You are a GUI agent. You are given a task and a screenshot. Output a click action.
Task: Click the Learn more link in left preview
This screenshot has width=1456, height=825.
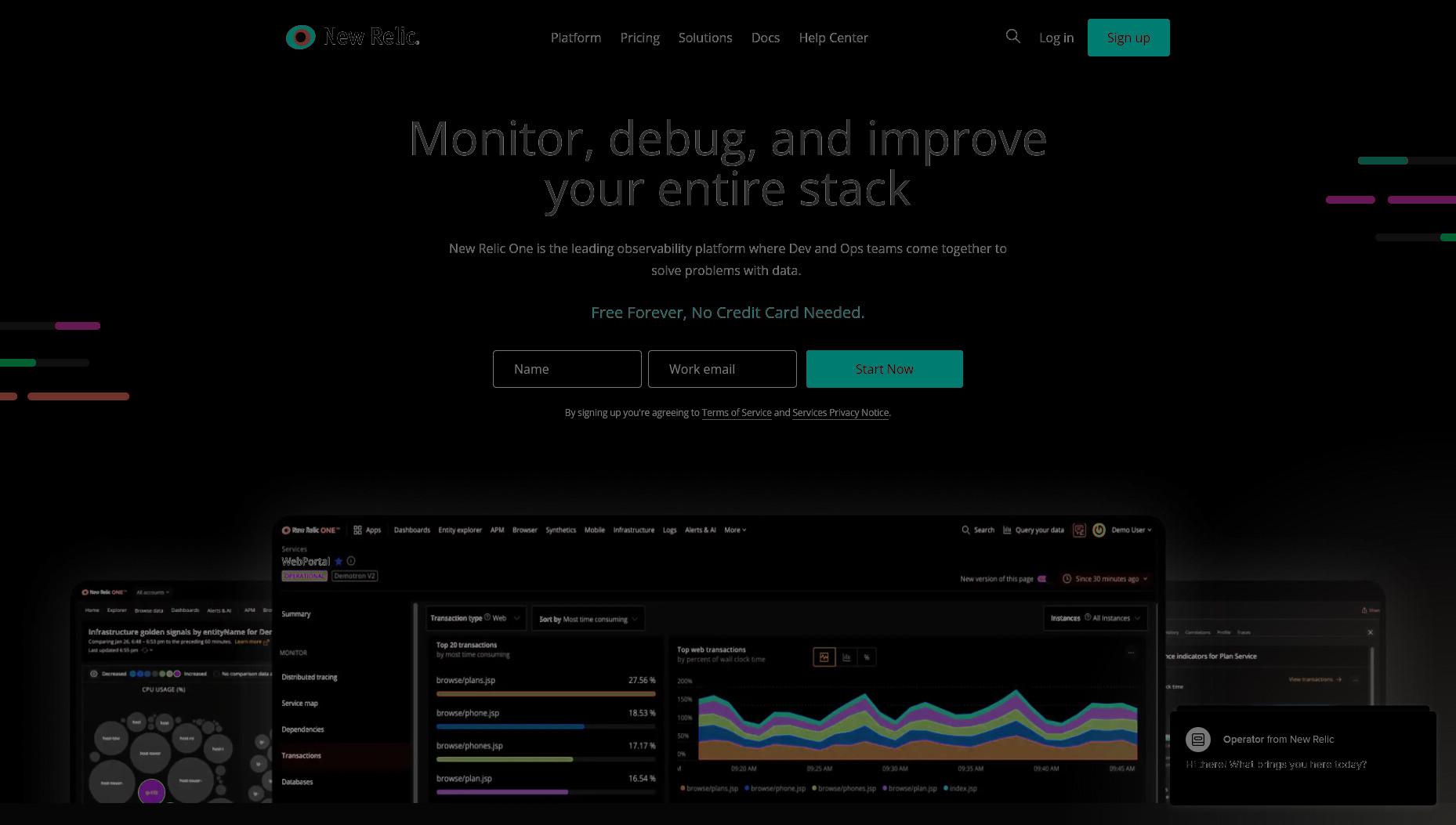248,642
